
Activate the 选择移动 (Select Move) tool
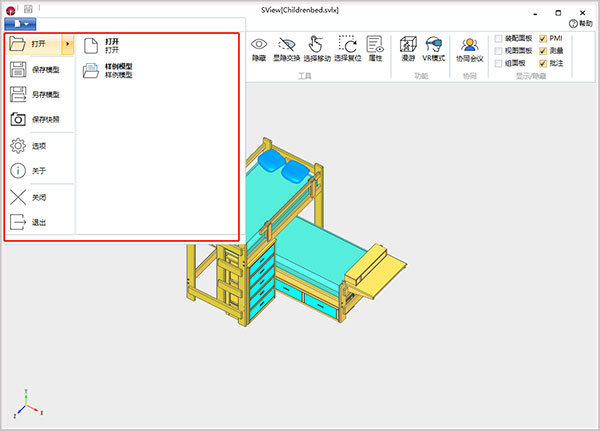click(317, 46)
